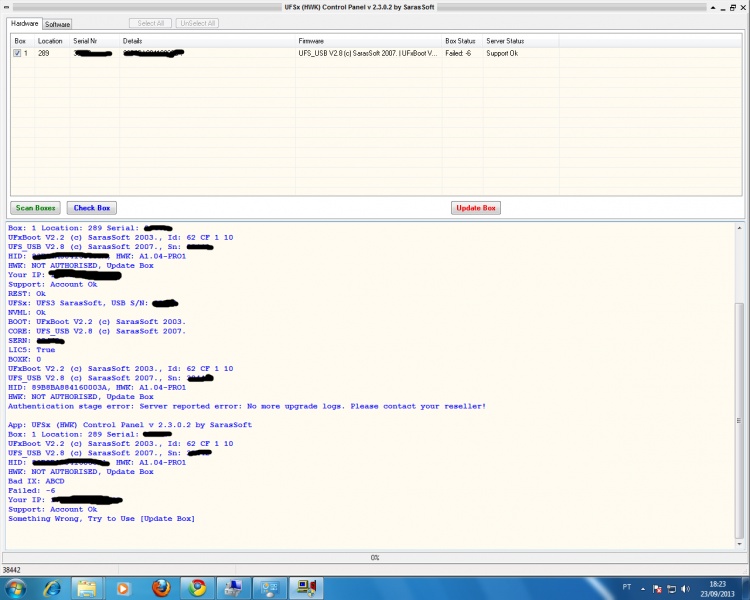This screenshot has width=750, height=600.
Task: Open Action Center flag tray icon
Action: click(657, 589)
